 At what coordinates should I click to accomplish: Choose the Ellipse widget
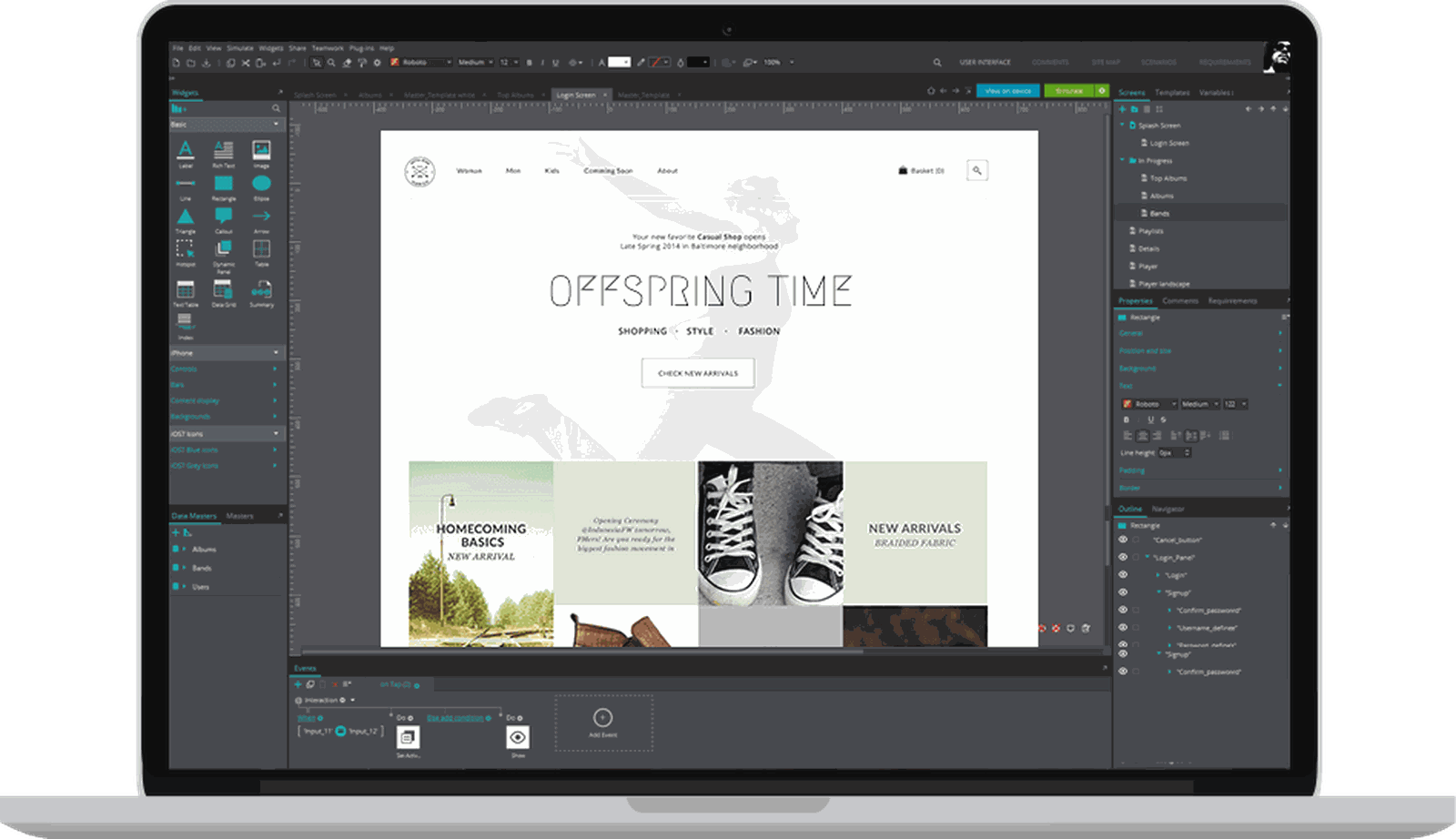[x=261, y=187]
